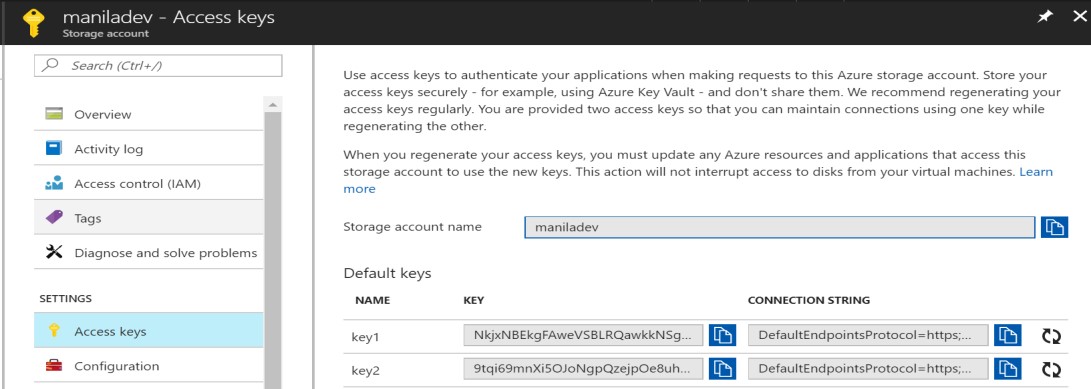
Task: Open the Activity log item
Action: (149, 149)
